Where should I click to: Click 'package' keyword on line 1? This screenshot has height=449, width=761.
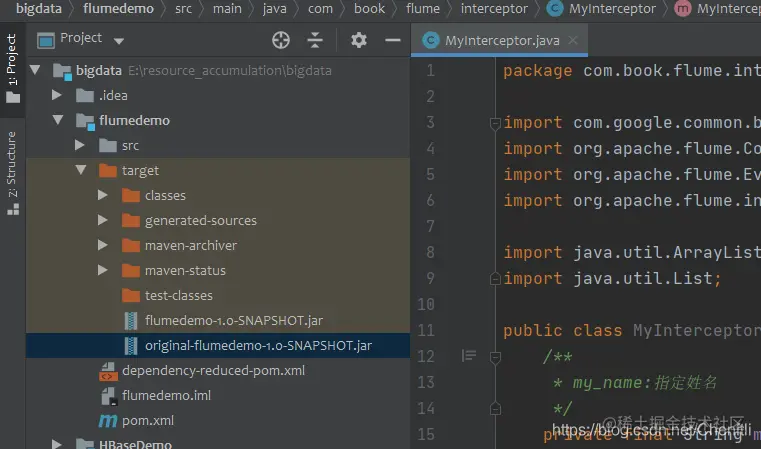tap(537, 71)
